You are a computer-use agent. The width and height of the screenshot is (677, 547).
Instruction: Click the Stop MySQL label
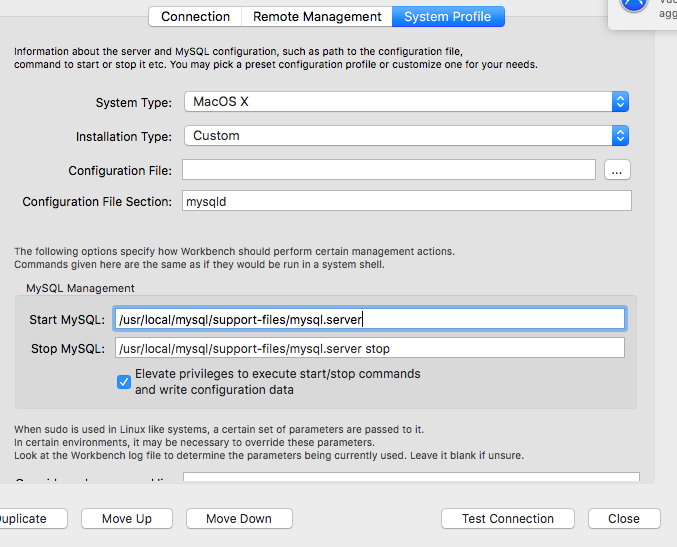68,348
